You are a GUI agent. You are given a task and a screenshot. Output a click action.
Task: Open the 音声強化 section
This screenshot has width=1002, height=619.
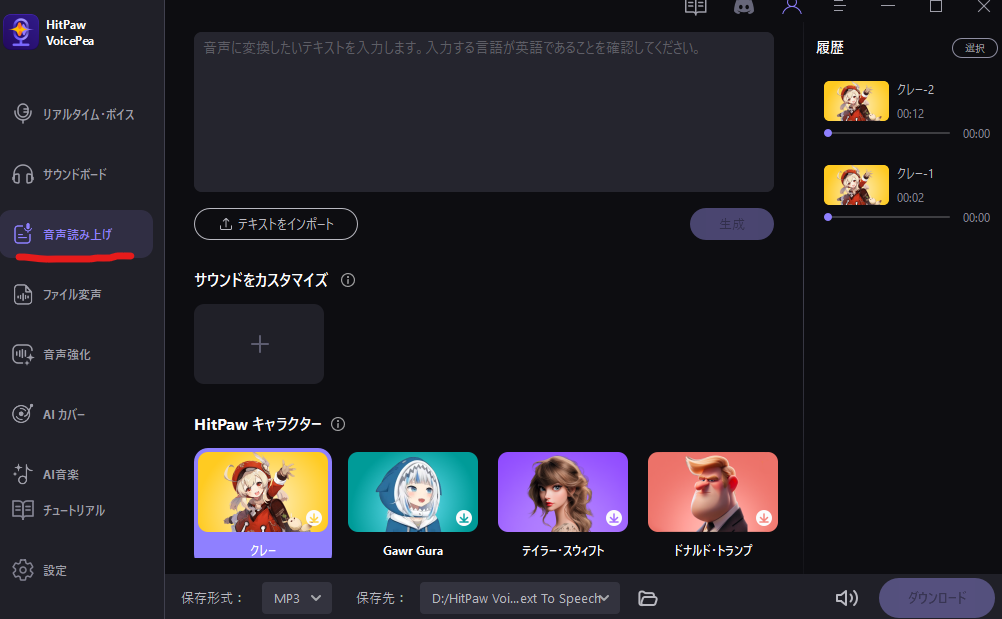77,355
